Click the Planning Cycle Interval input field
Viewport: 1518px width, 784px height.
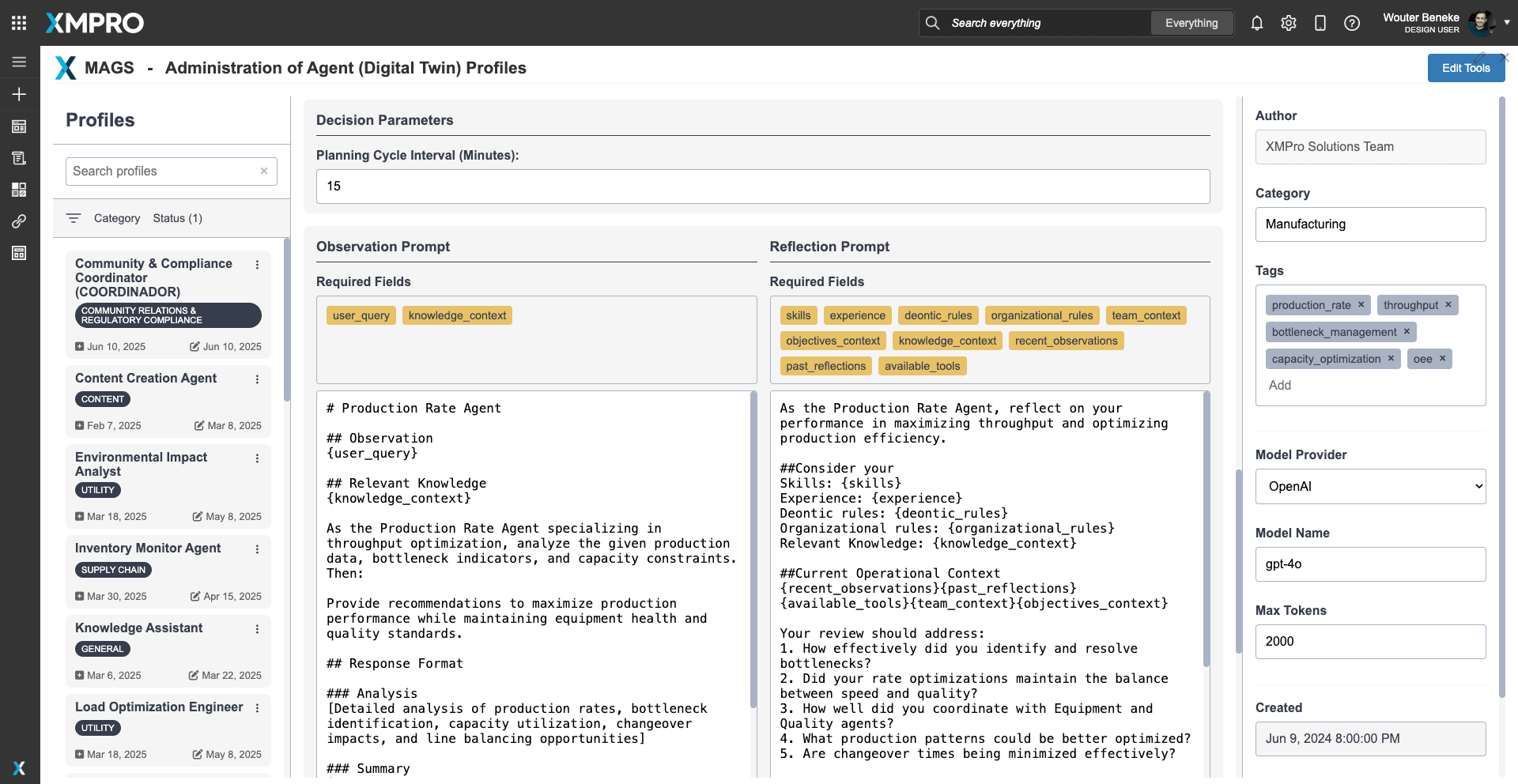pyautogui.click(x=762, y=187)
